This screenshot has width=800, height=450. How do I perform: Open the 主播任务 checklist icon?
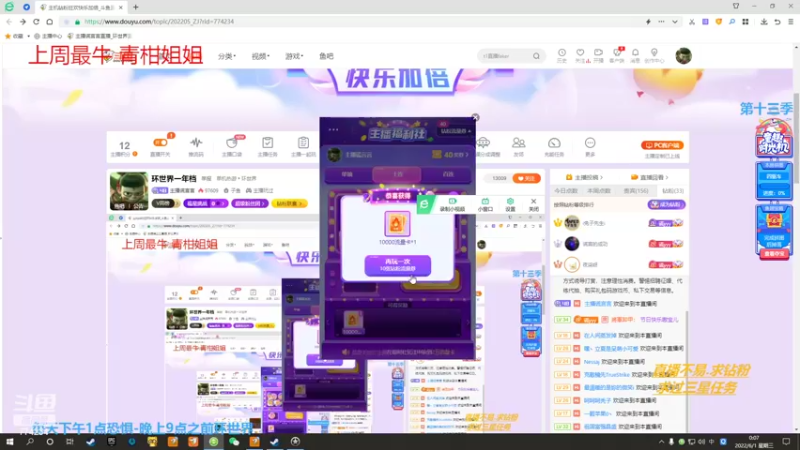coord(267,146)
